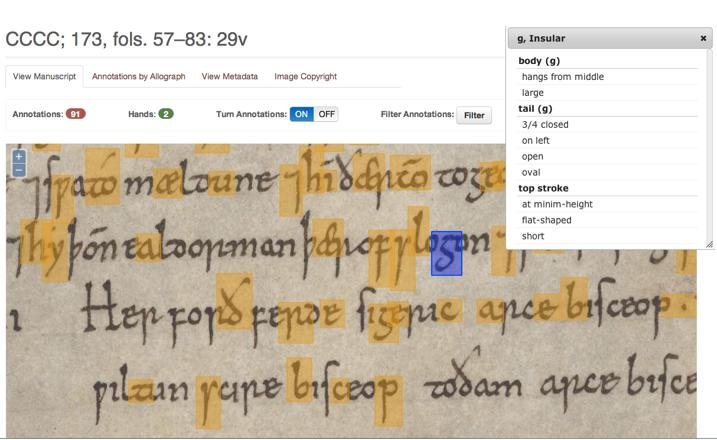Image resolution: width=717 pixels, height=440 pixels.
Task: Click 'at minim-height' top stroke feature
Action: (x=607, y=204)
